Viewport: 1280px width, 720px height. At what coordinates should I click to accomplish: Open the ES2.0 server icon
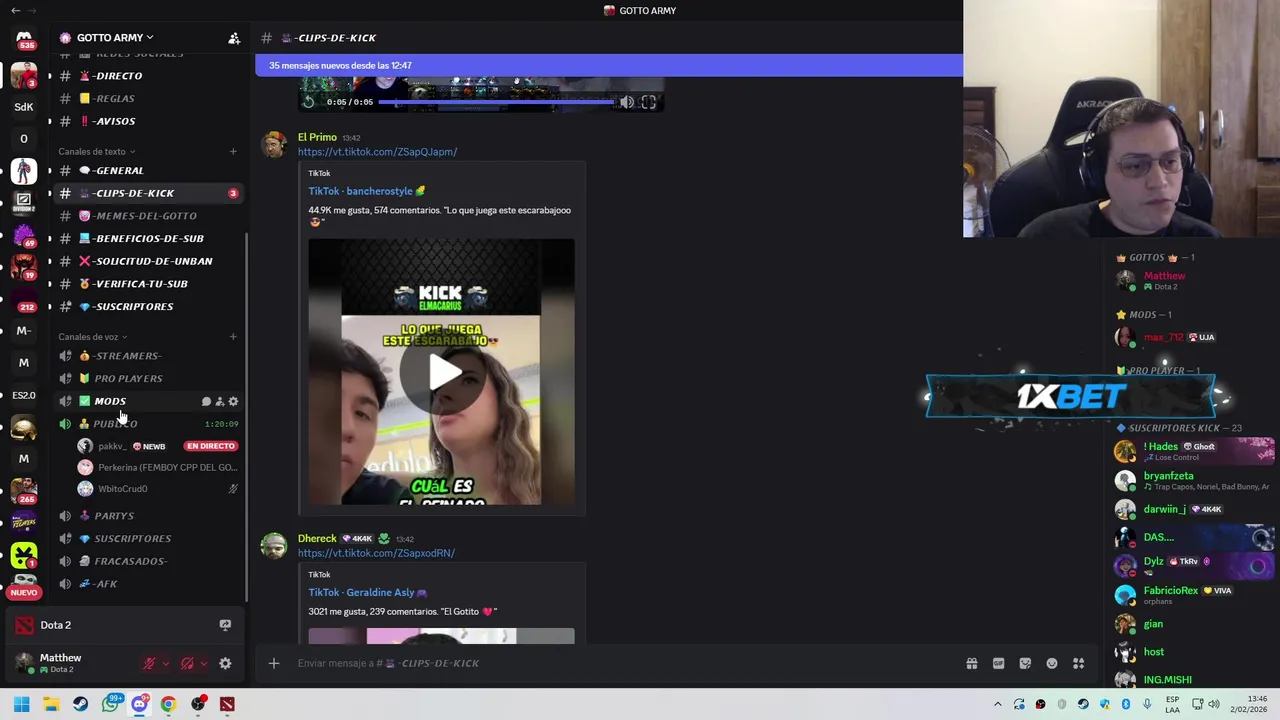point(24,395)
